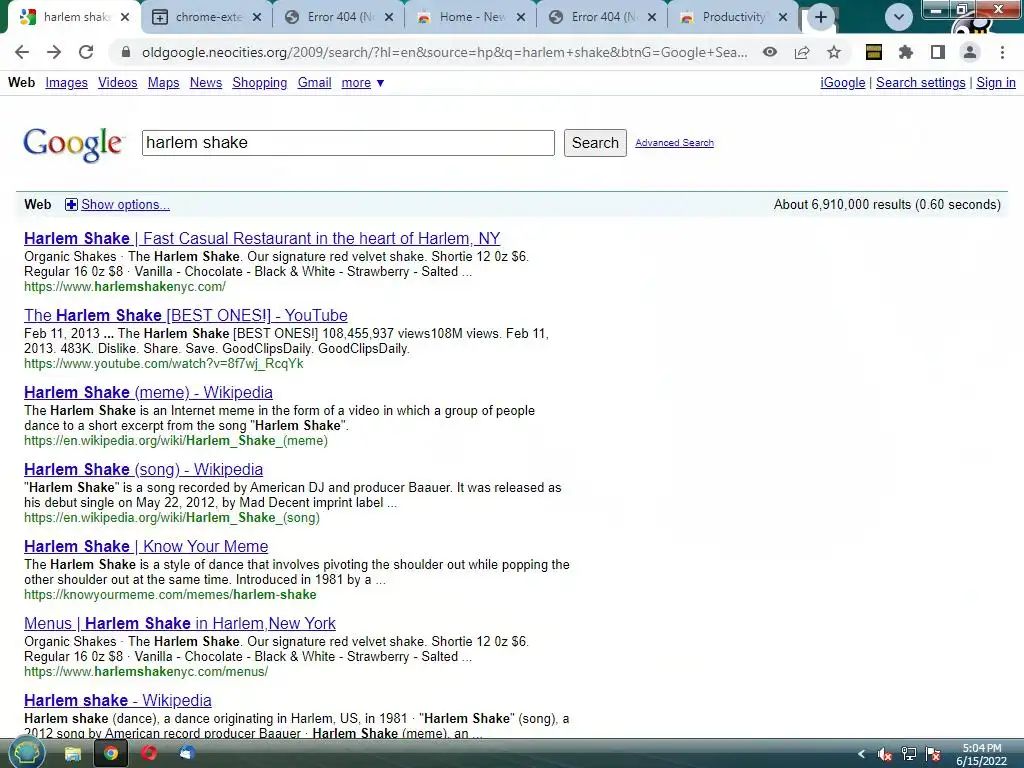Click the taskbar clock 5:04 PM

[x=982, y=754]
